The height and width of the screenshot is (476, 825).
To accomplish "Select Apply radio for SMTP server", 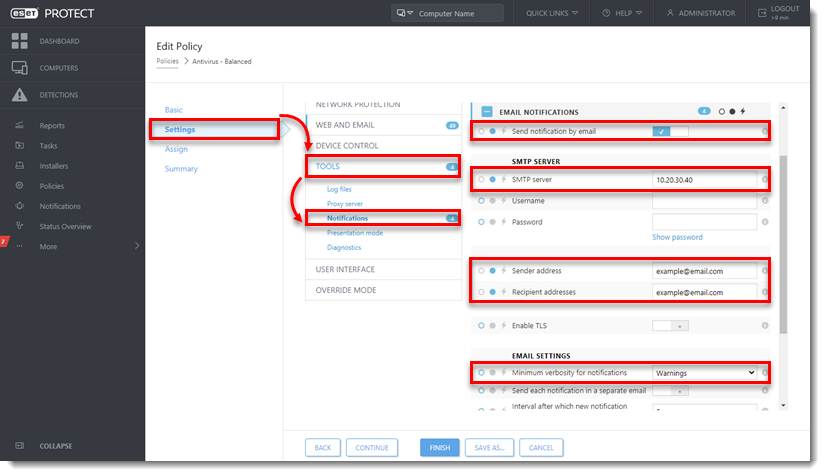I will coord(492,179).
